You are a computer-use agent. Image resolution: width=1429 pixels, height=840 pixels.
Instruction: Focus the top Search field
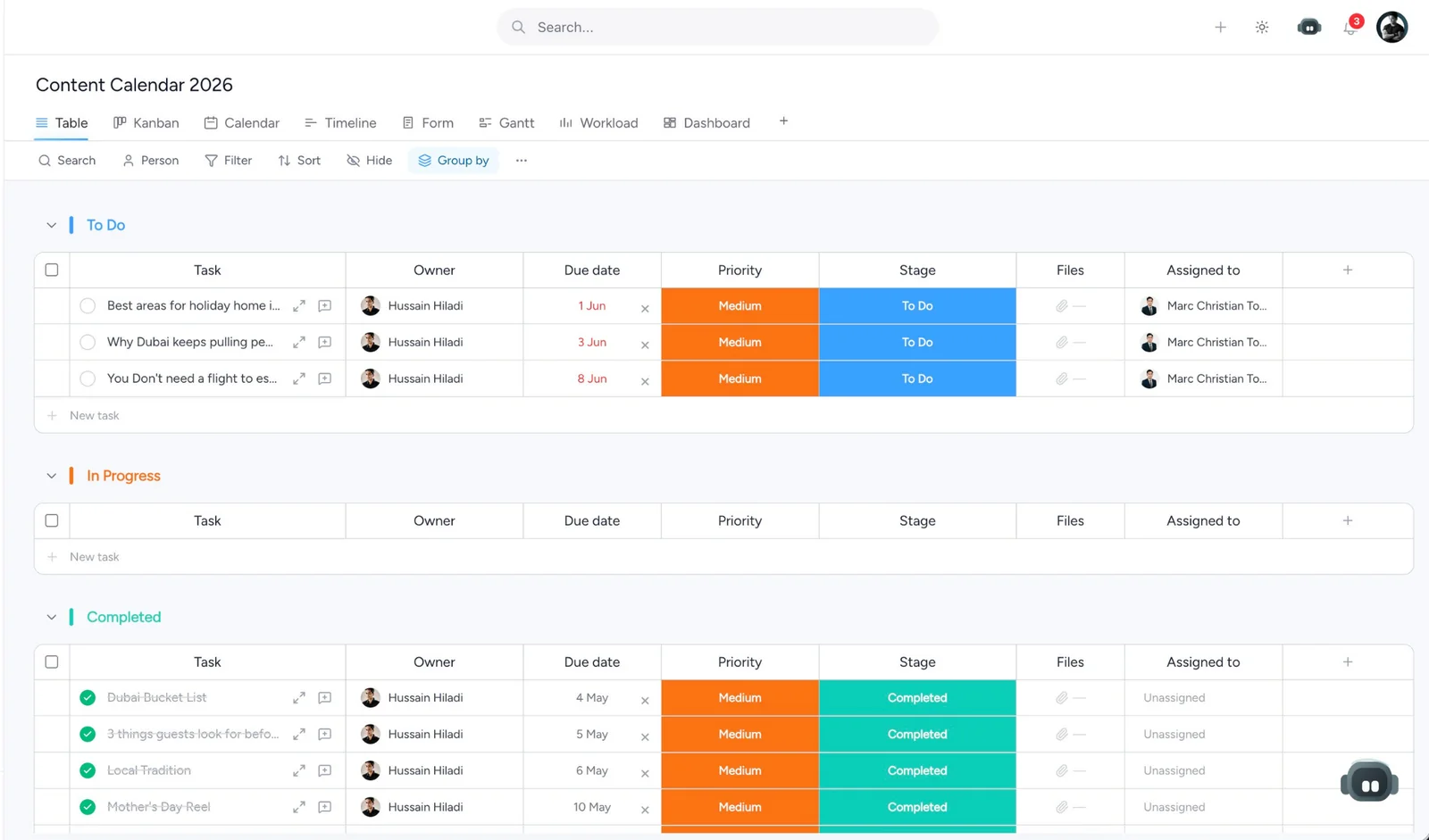click(717, 28)
